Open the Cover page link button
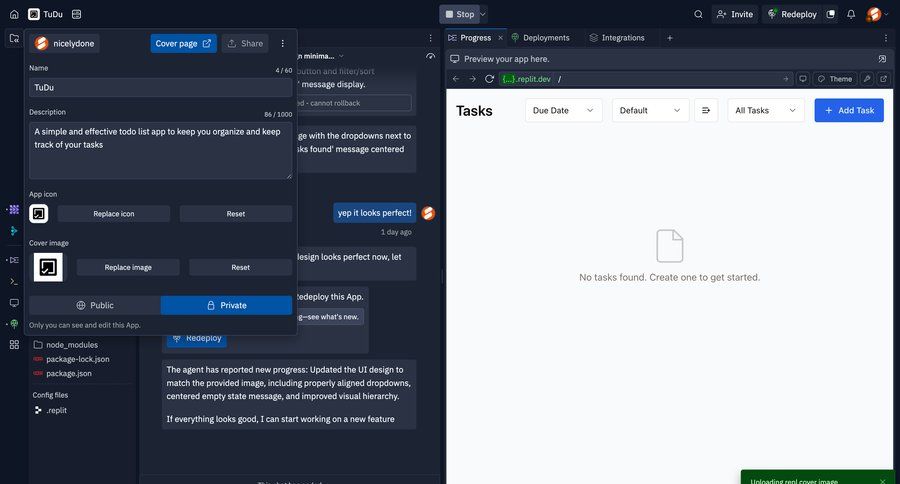Viewport: 900px width, 484px height. point(184,44)
